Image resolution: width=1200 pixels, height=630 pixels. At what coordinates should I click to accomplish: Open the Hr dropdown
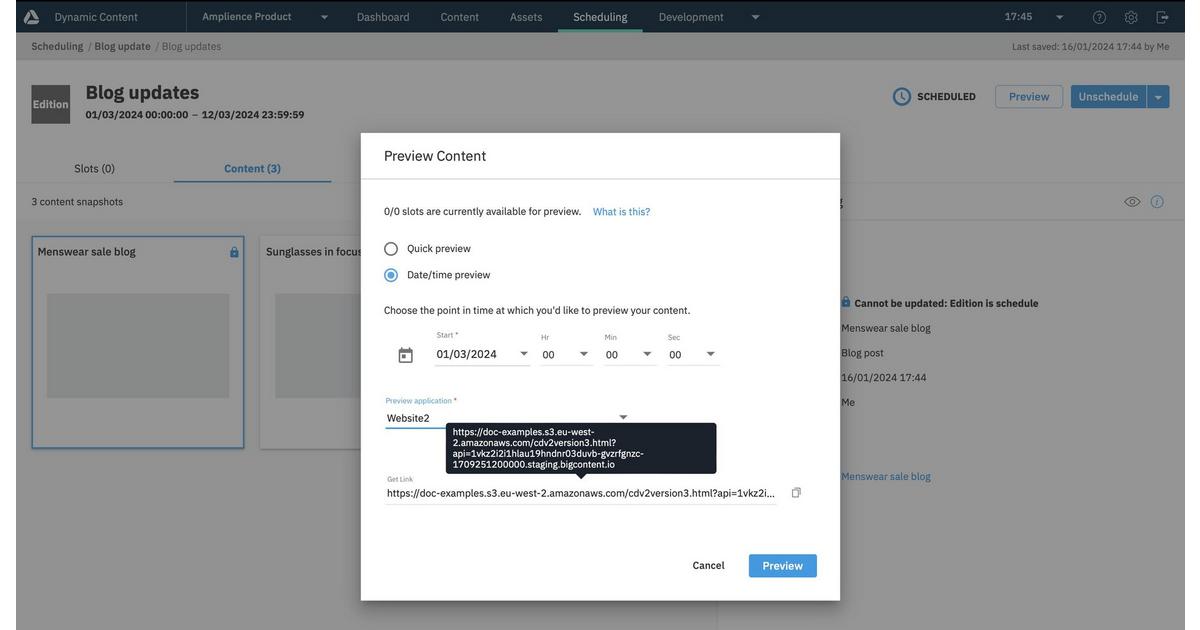coord(584,354)
